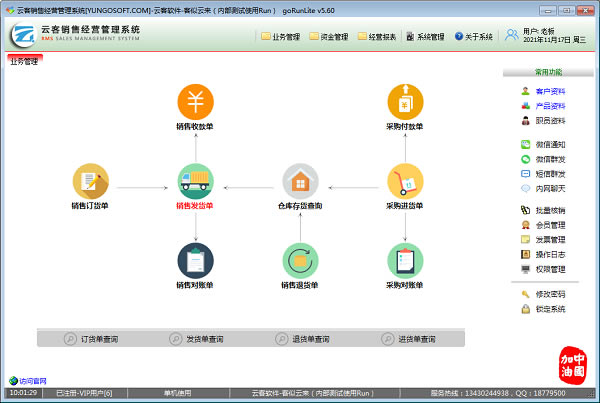Open the 销售发货单 truck icon
This screenshot has height=403, width=600.
[x=195, y=181]
